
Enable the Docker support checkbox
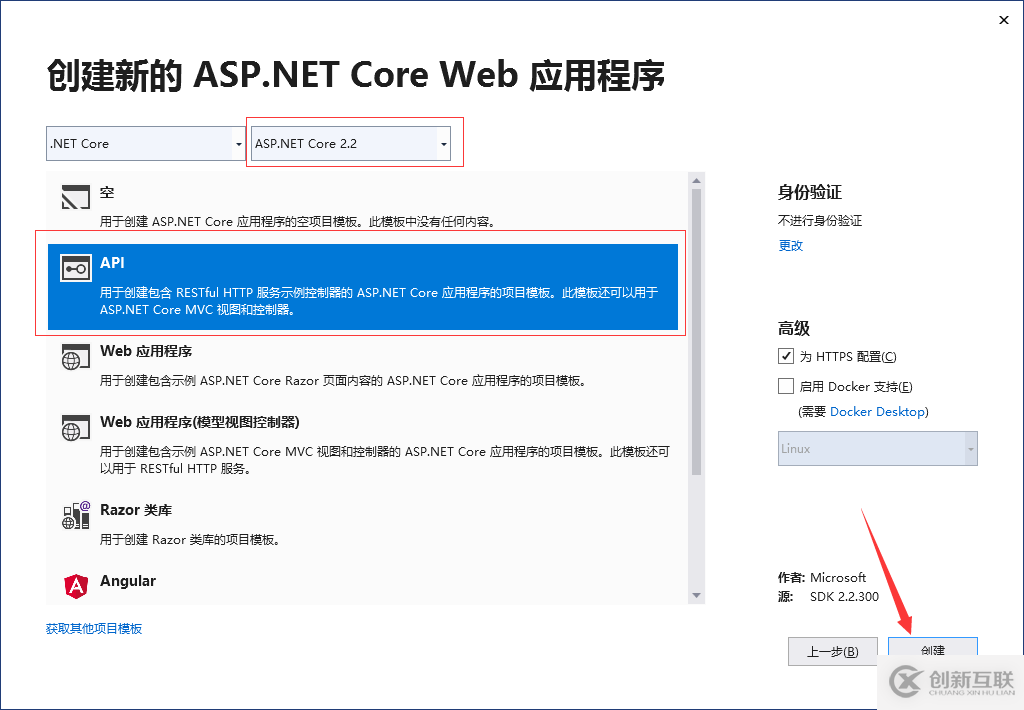click(x=786, y=387)
